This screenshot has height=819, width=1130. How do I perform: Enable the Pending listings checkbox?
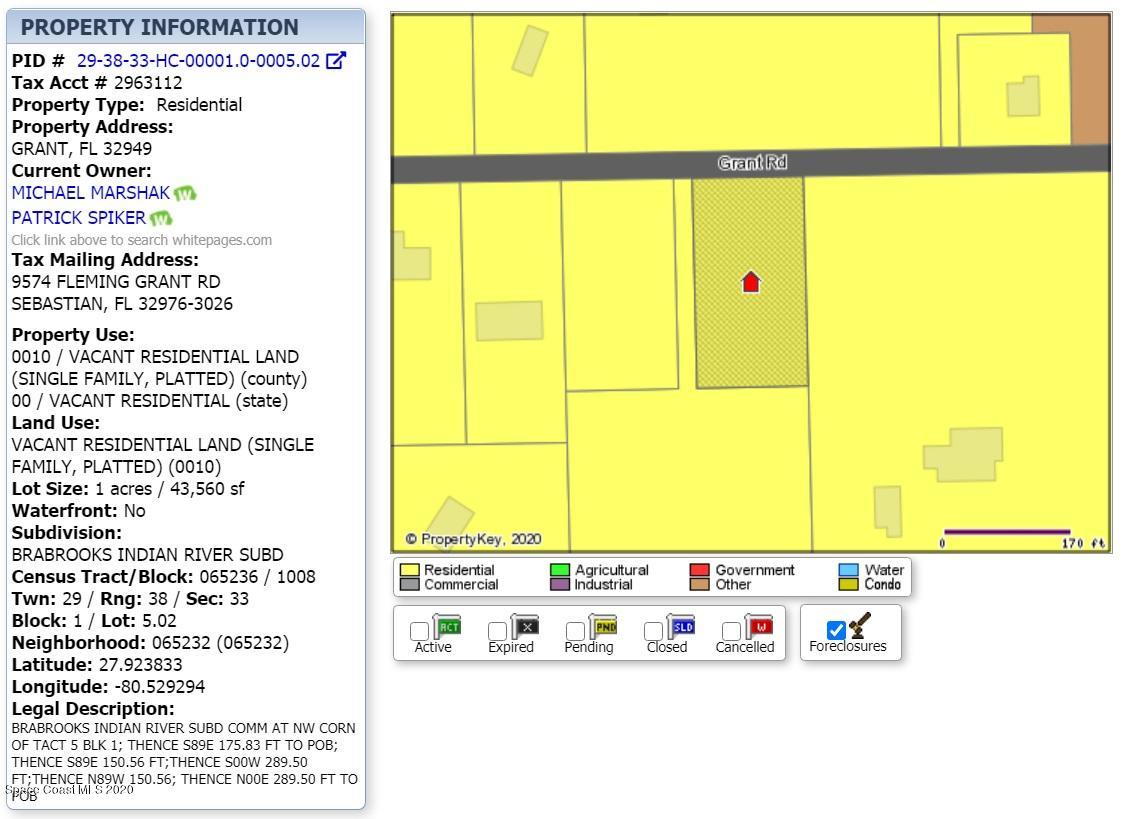(x=575, y=631)
